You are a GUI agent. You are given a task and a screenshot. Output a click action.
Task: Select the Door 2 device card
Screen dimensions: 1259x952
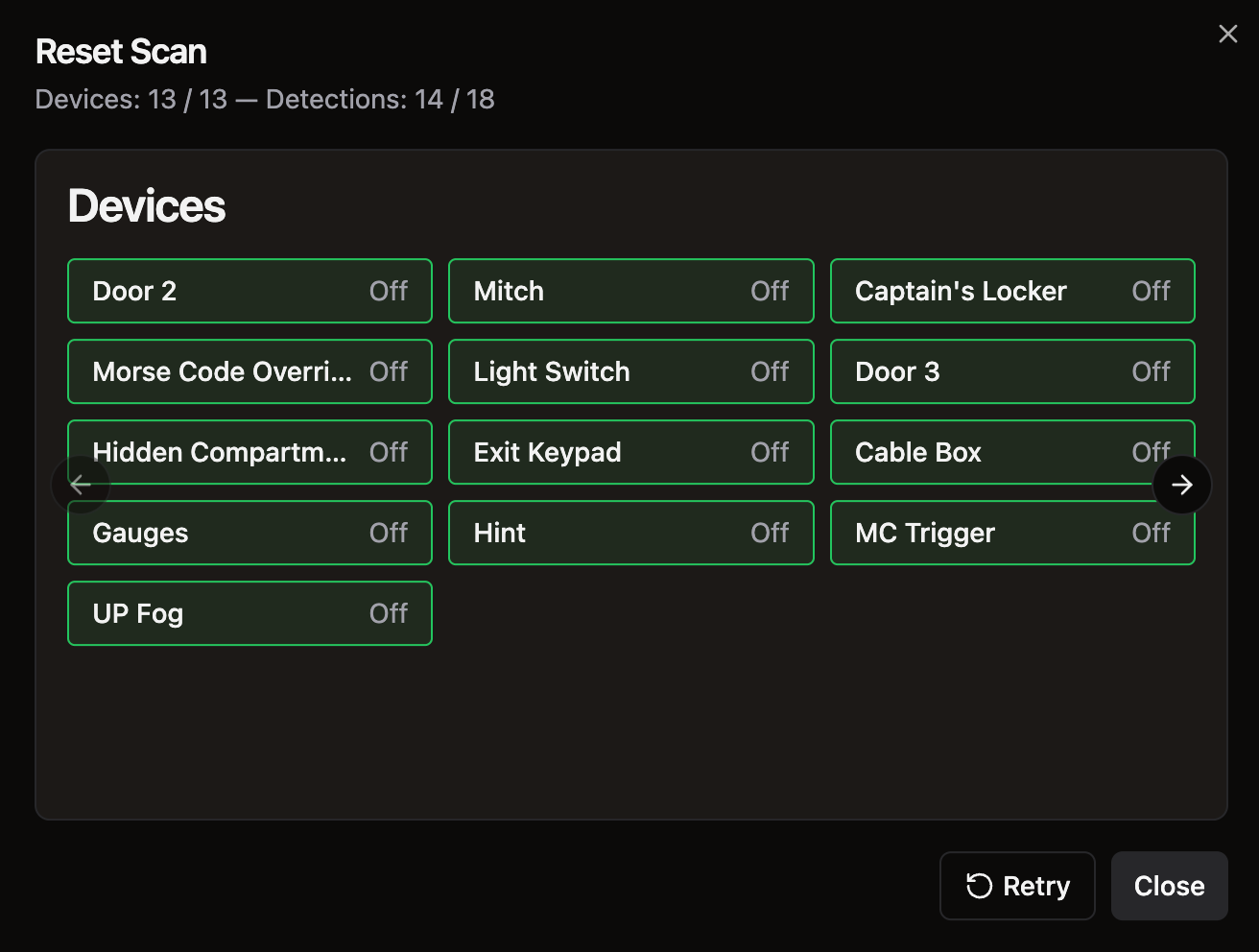coord(249,291)
